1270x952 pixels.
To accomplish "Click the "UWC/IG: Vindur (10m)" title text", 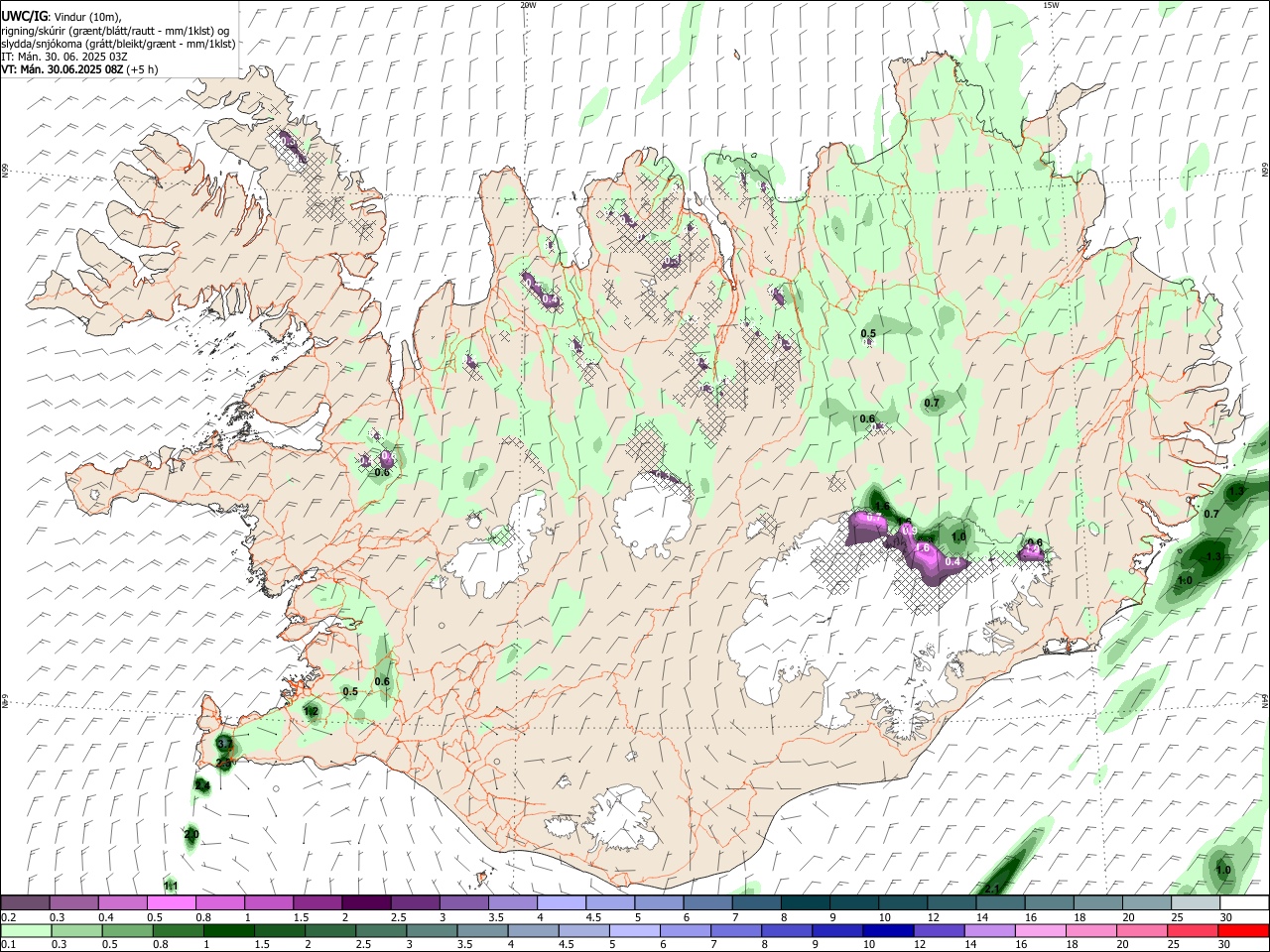I will point(62,17).
